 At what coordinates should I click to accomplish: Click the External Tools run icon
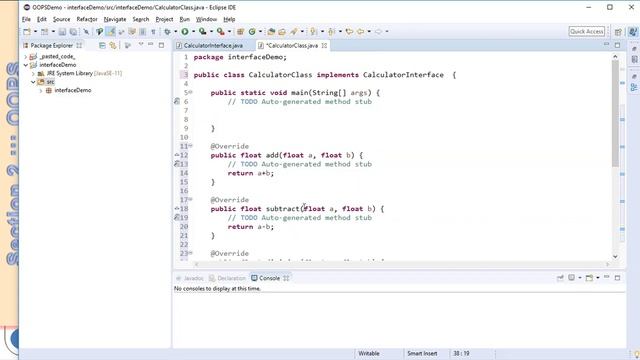click(x=220, y=31)
